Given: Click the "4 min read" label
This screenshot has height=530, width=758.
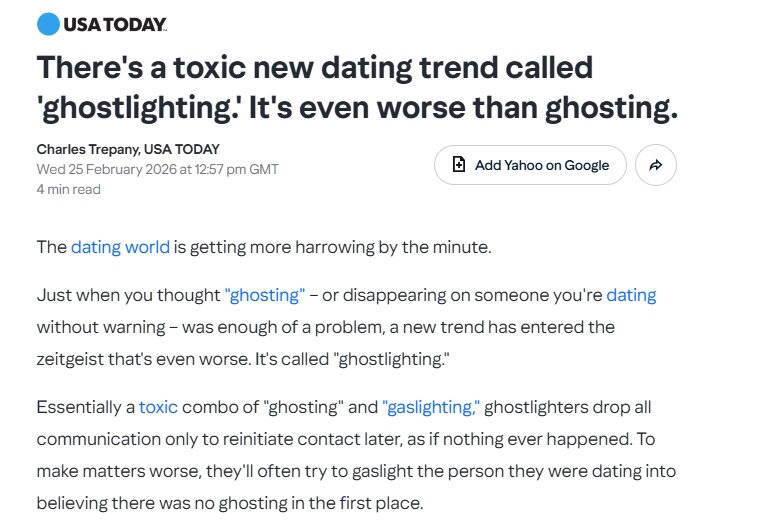Looking at the screenshot, I should tap(68, 189).
